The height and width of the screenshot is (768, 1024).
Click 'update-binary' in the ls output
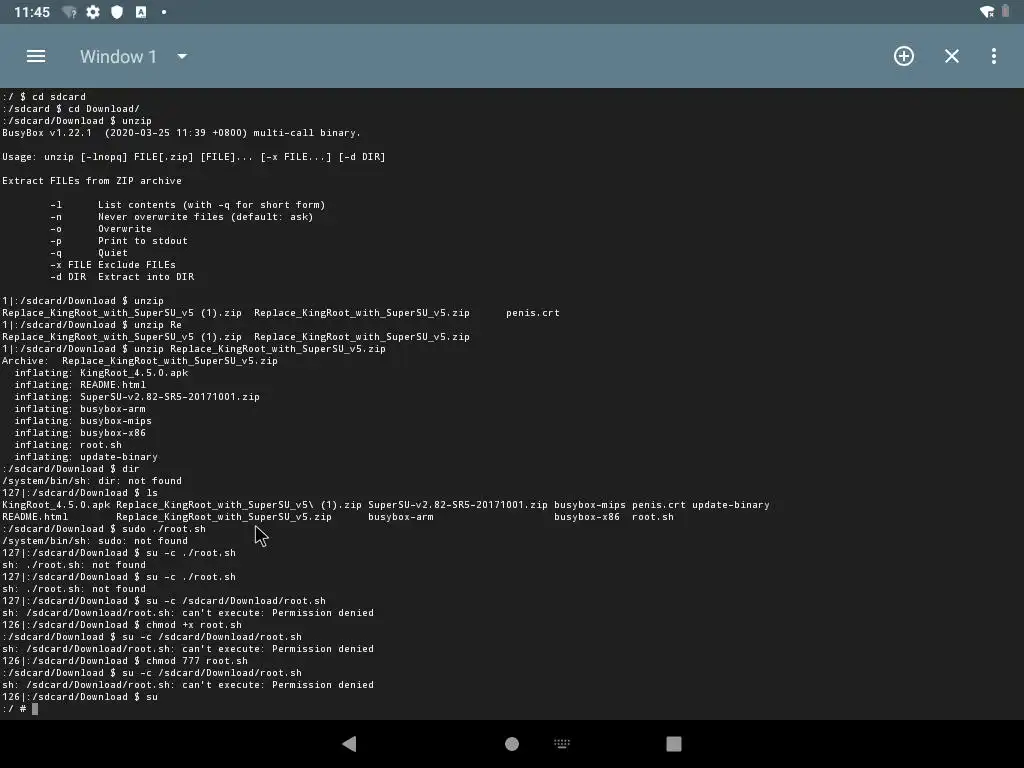731,505
